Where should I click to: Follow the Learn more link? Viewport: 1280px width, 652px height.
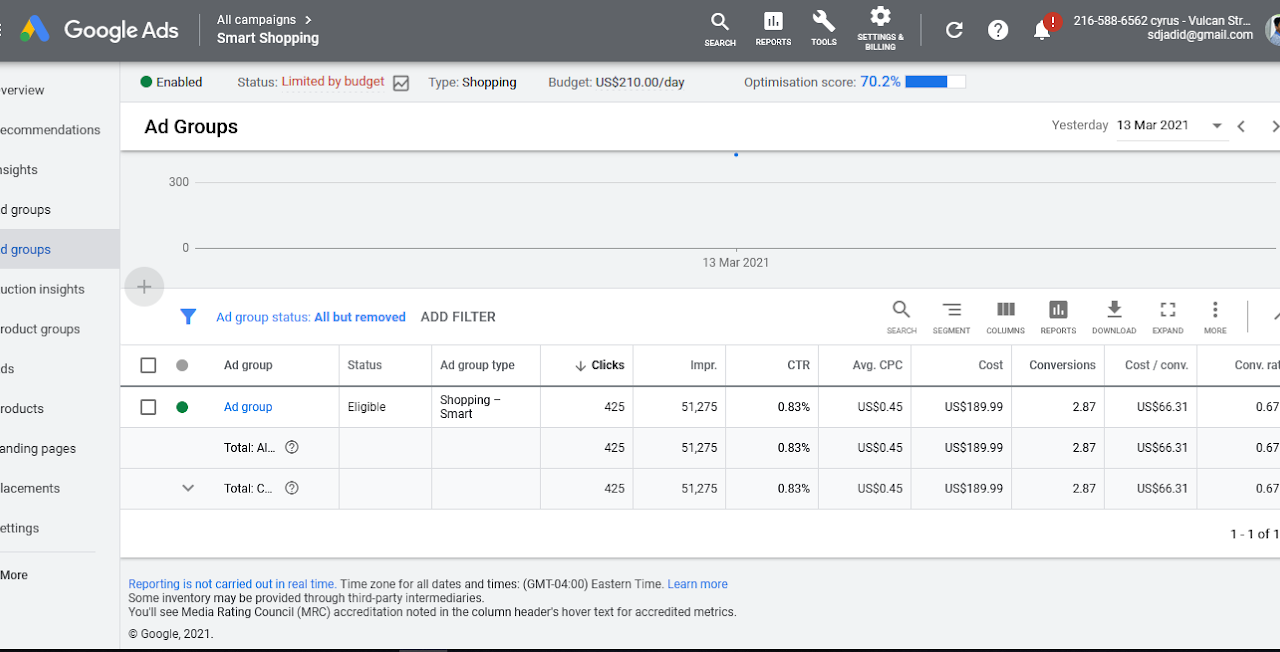pyautogui.click(x=697, y=584)
